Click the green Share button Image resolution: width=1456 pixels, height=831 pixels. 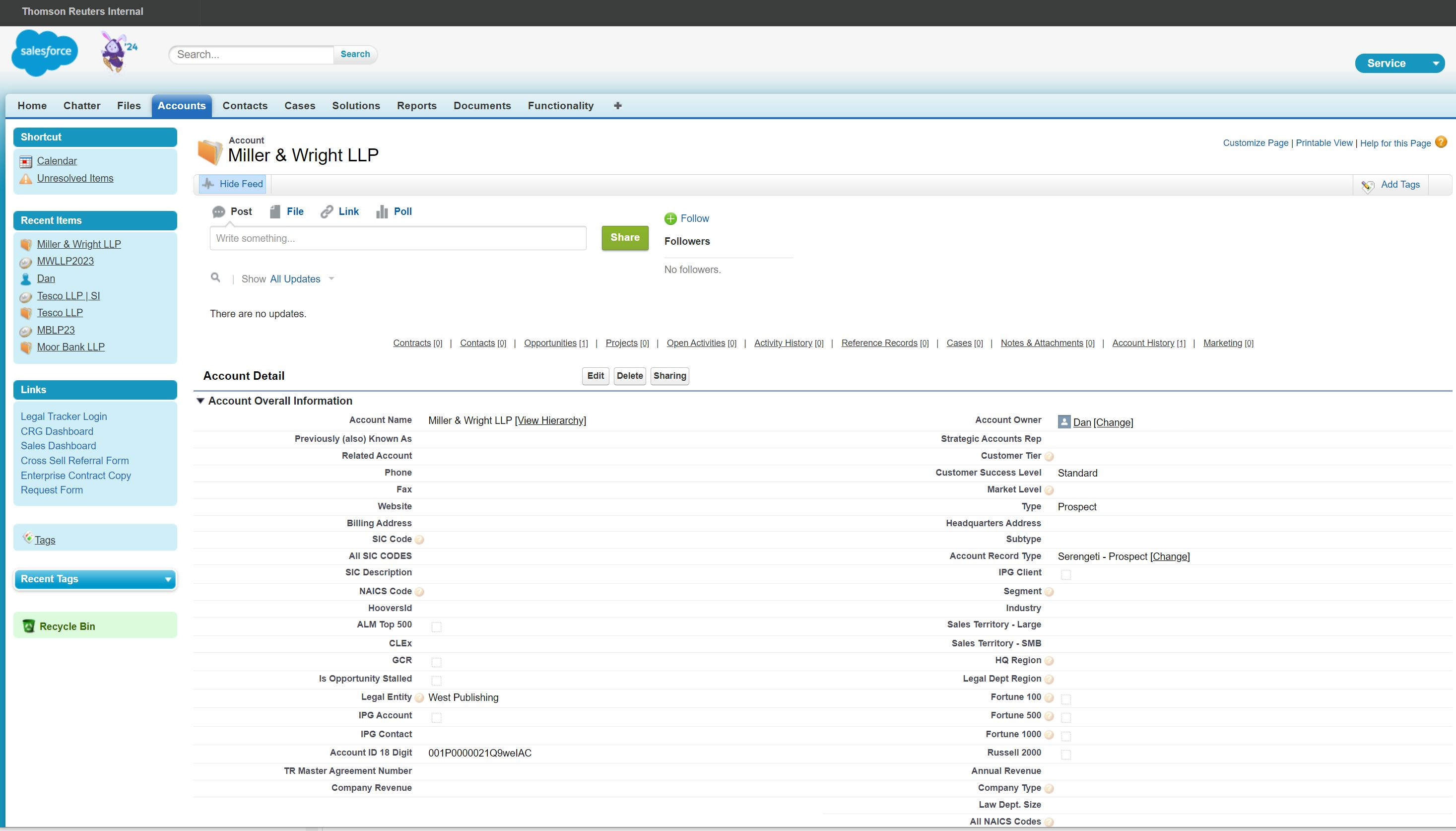625,237
